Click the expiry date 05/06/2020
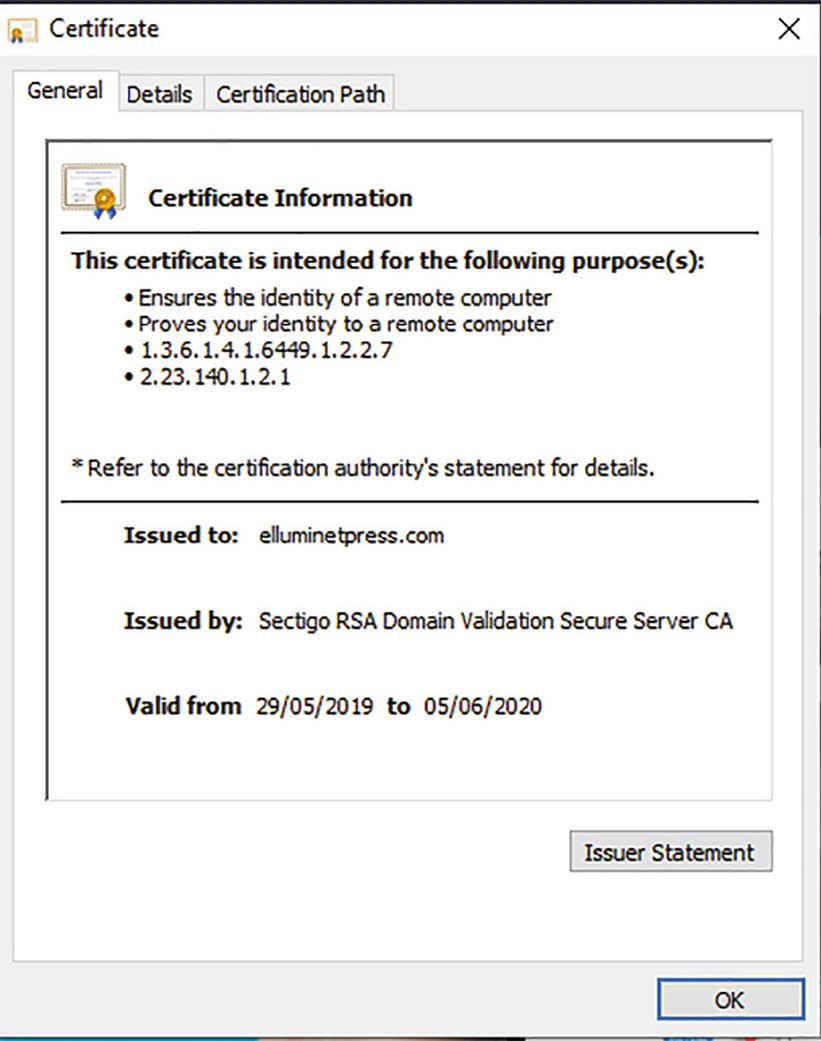821x1041 pixels. coord(483,706)
